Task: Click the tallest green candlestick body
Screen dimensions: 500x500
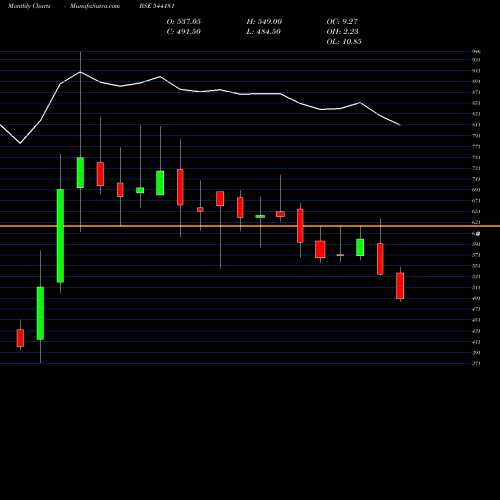Action: 60,236
